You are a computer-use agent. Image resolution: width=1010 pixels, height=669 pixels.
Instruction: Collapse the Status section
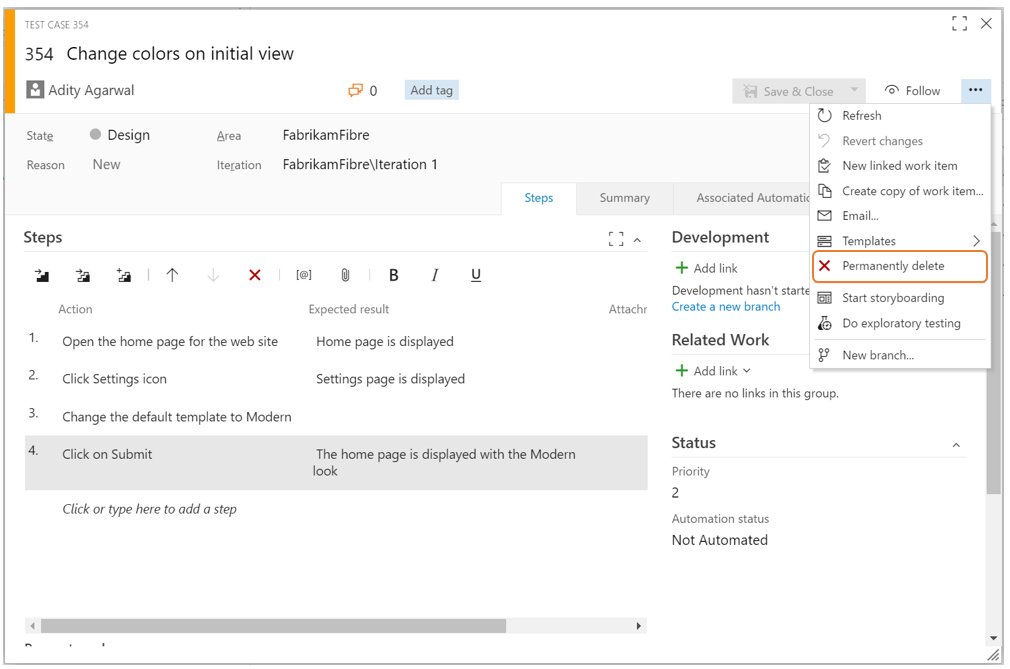(x=956, y=445)
